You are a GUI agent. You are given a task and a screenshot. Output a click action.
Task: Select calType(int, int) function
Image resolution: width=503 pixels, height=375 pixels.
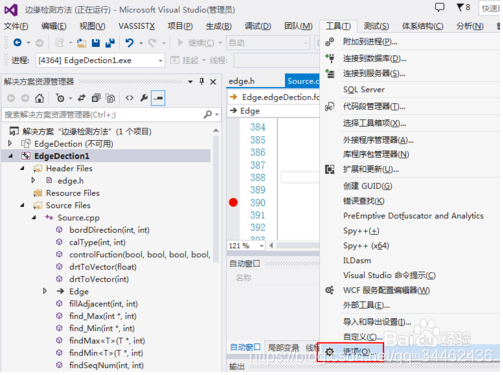click(x=97, y=242)
